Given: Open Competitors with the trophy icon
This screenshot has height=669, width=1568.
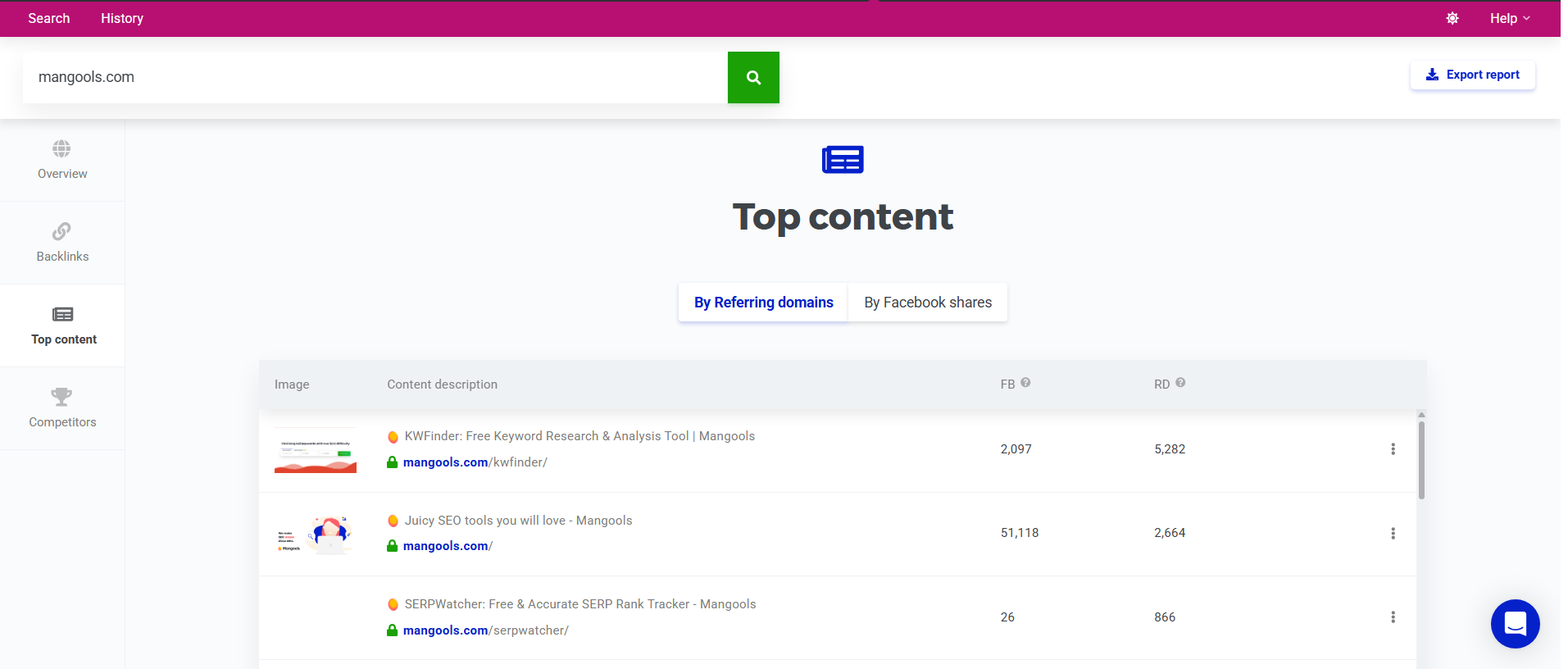Looking at the screenshot, I should click(x=62, y=408).
